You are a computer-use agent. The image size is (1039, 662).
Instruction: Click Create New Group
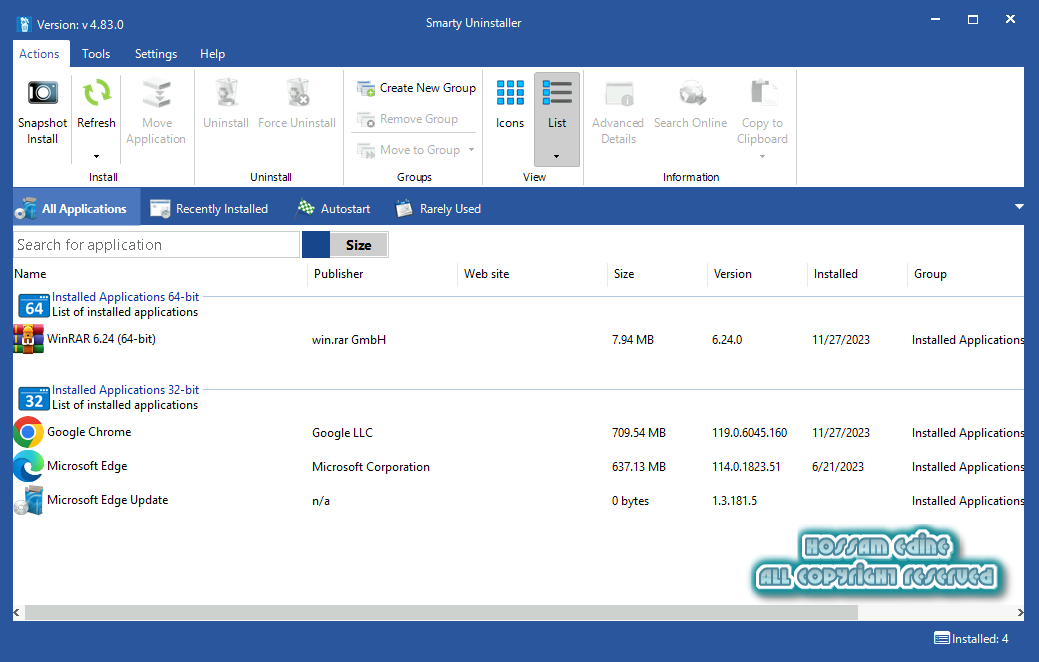click(417, 88)
